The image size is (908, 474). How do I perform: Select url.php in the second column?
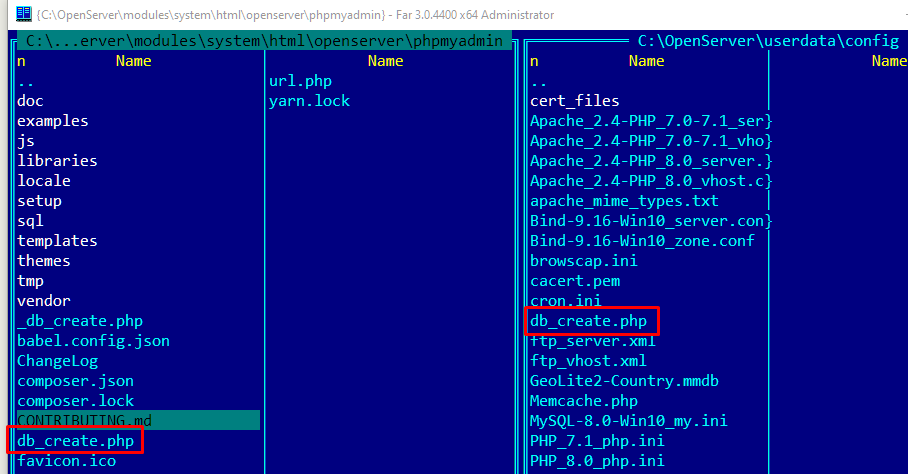point(300,81)
